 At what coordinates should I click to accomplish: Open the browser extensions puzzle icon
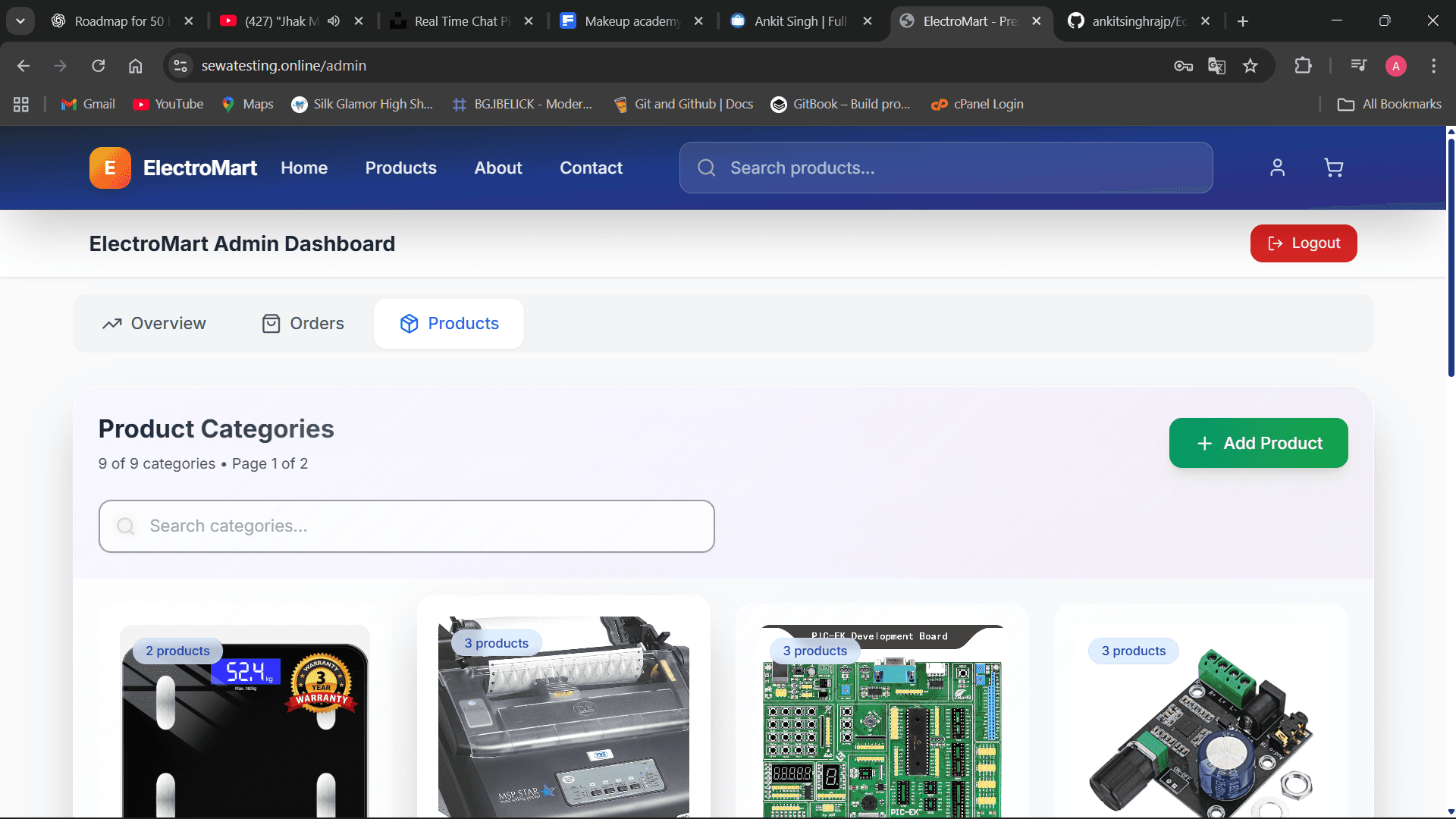click(x=1303, y=66)
